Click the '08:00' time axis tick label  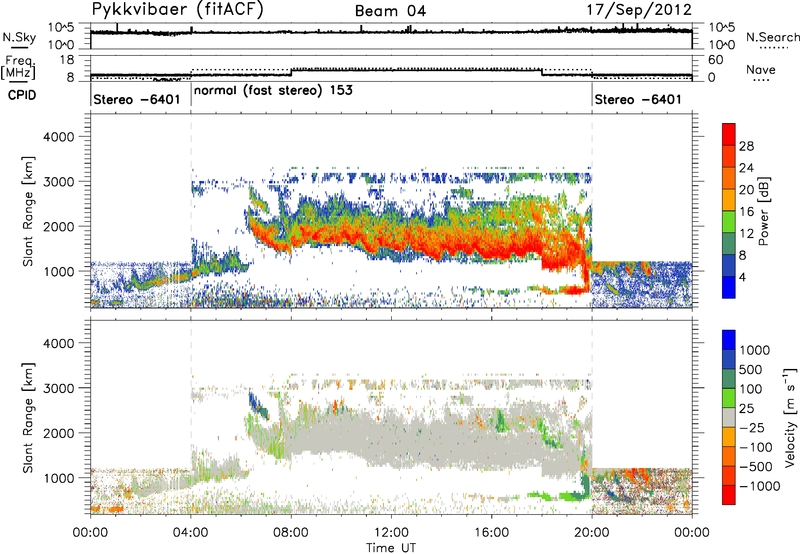(x=291, y=533)
